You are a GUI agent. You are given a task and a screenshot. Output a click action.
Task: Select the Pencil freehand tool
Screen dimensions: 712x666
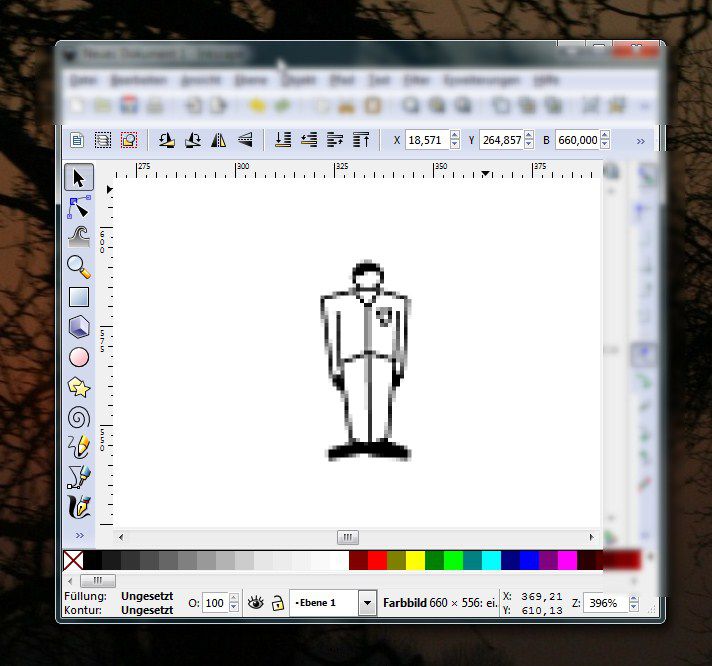tap(79, 447)
